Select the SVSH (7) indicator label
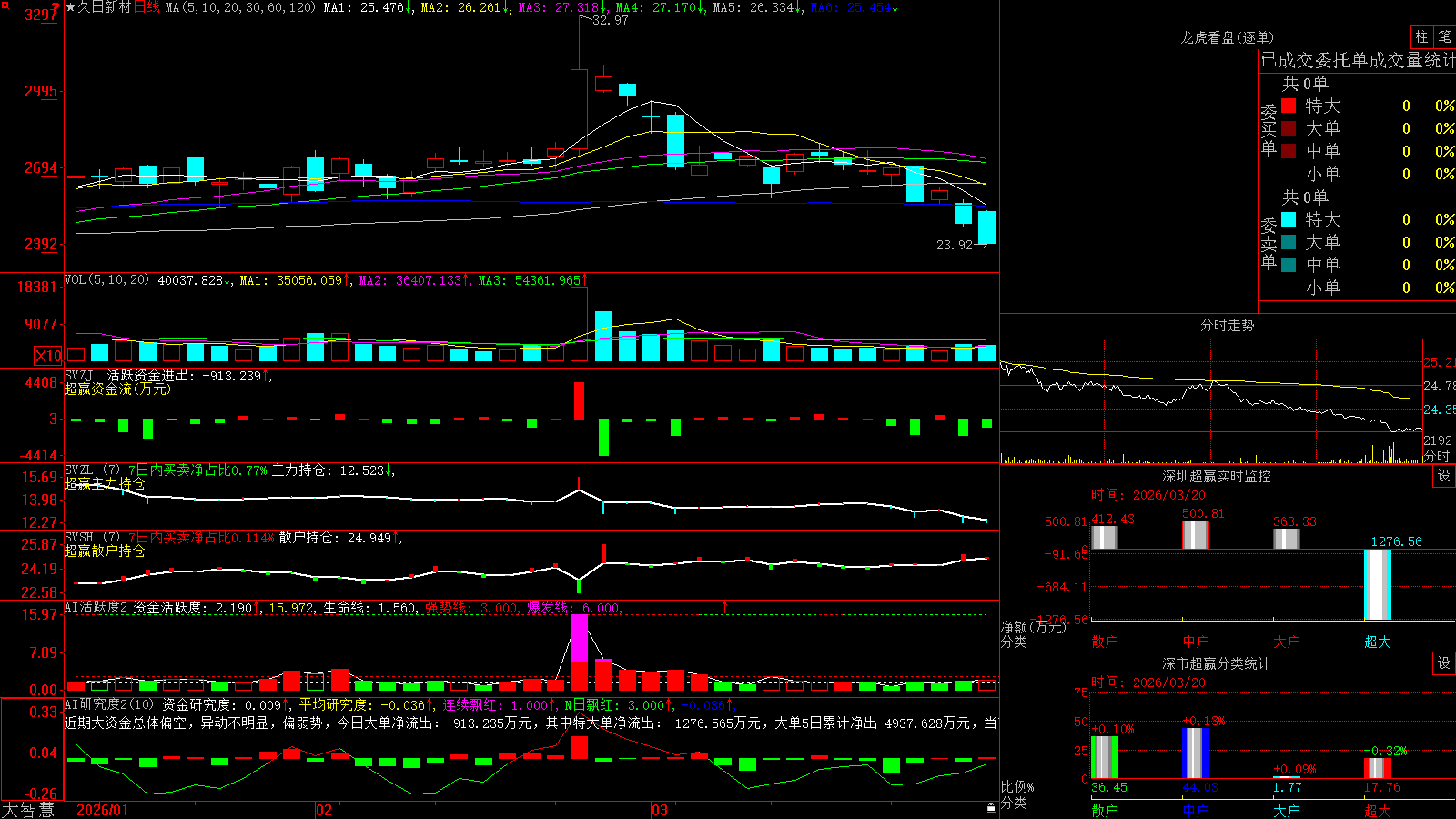Screen dimensions: 1456x819 click(x=92, y=538)
